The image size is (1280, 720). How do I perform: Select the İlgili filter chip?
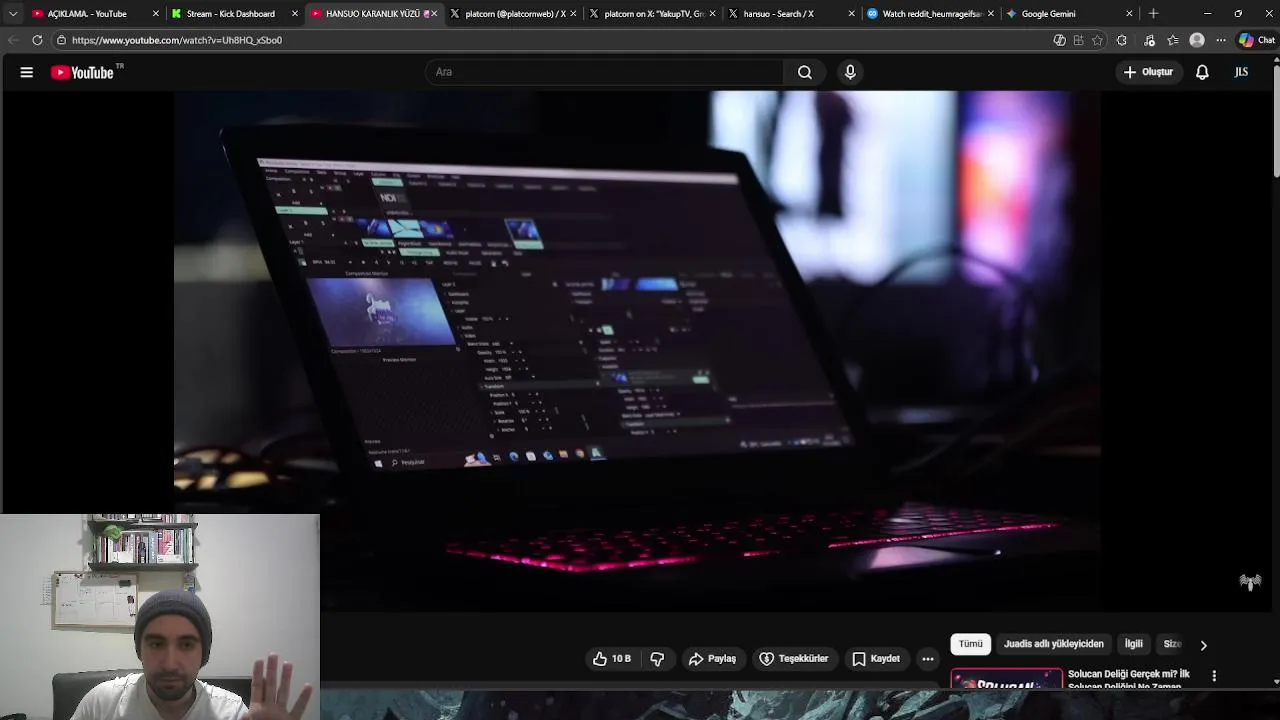point(1133,644)
